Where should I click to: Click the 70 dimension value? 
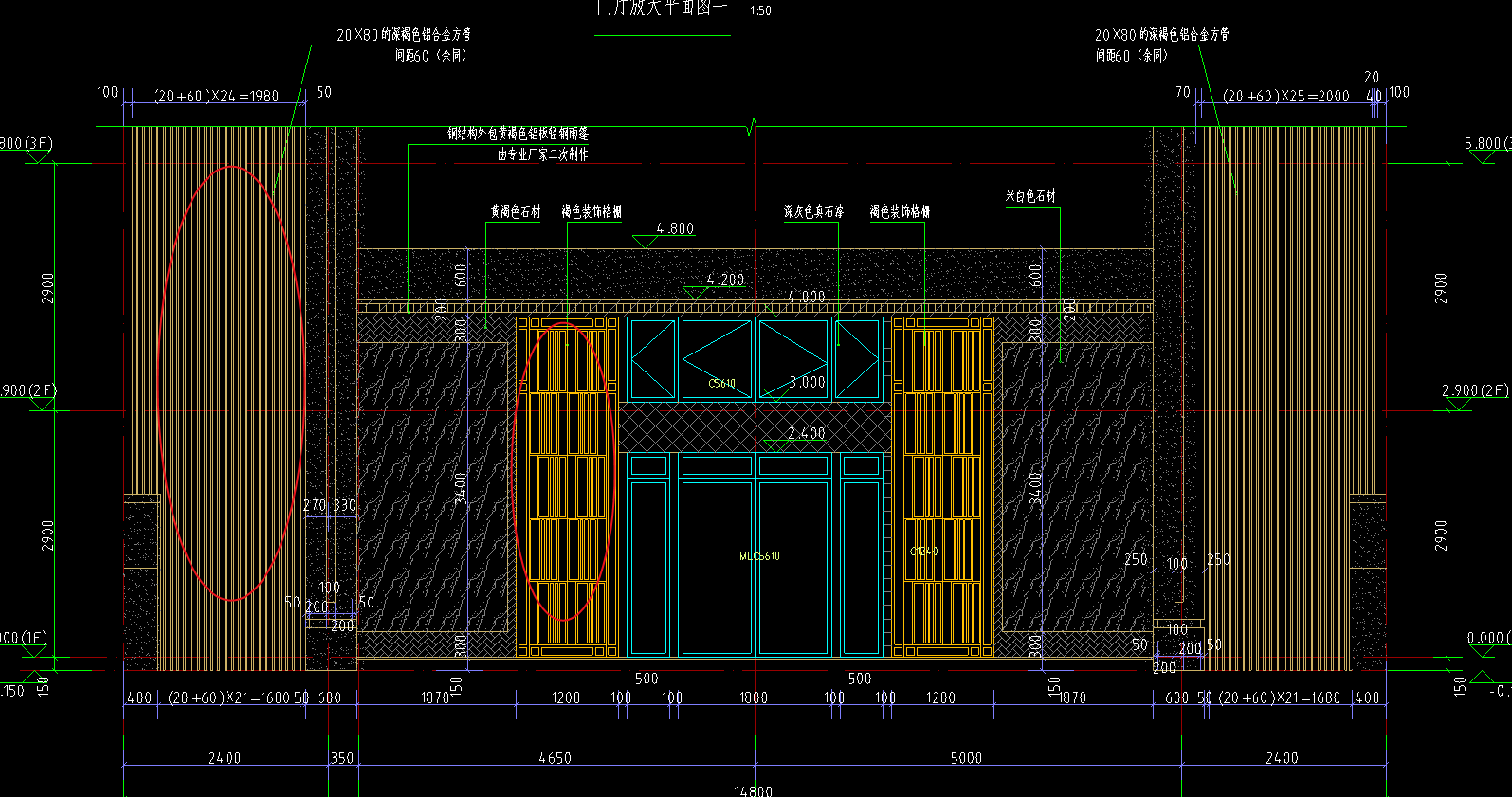[x=1182, y=92]
